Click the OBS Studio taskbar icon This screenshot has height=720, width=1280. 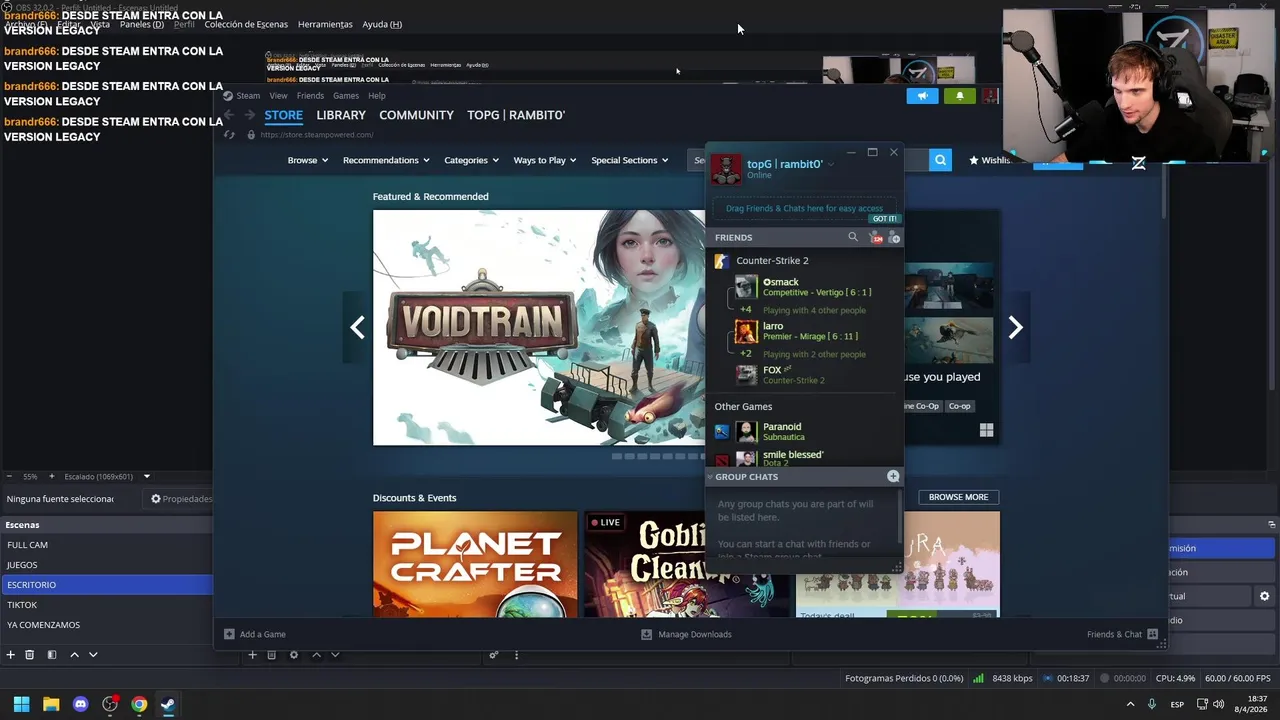tap(110, 704)
